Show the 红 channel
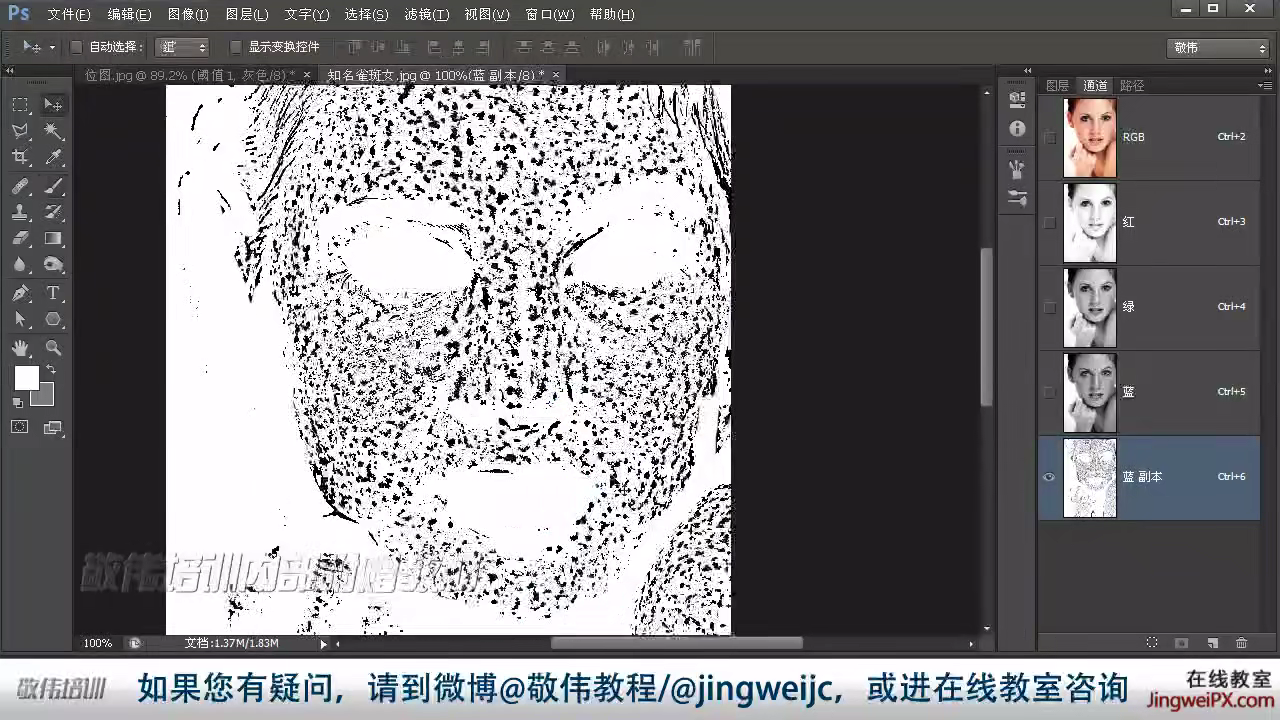Screen dimensions: 1280x720 pyautogui.click(x=1049, y=222)
